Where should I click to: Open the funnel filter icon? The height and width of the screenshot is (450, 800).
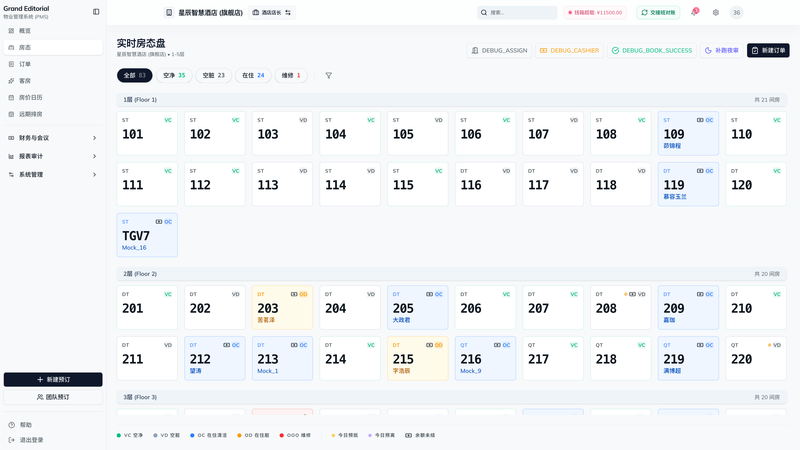tap(329, 76)
